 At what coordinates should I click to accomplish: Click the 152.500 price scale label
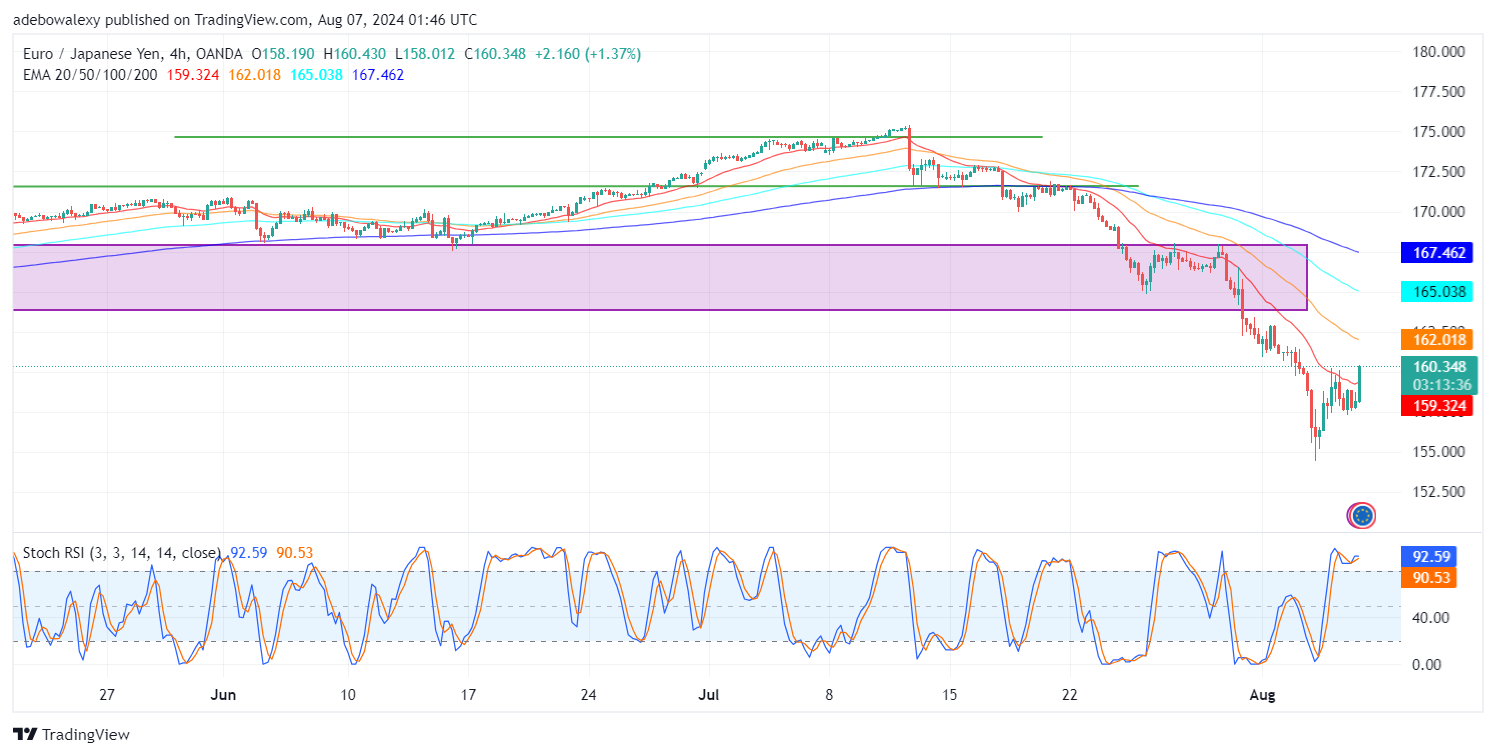pos(1438,491)
